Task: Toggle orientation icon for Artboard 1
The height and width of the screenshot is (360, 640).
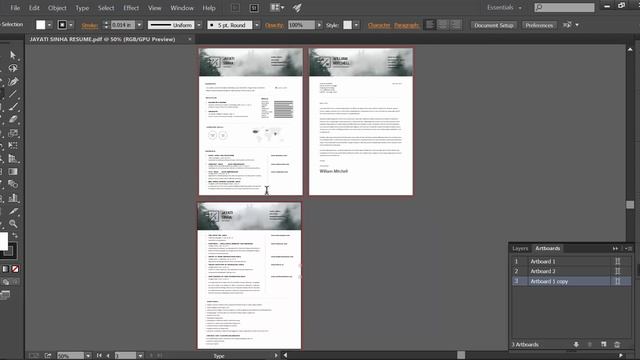Action: click(x=618, y=261)
